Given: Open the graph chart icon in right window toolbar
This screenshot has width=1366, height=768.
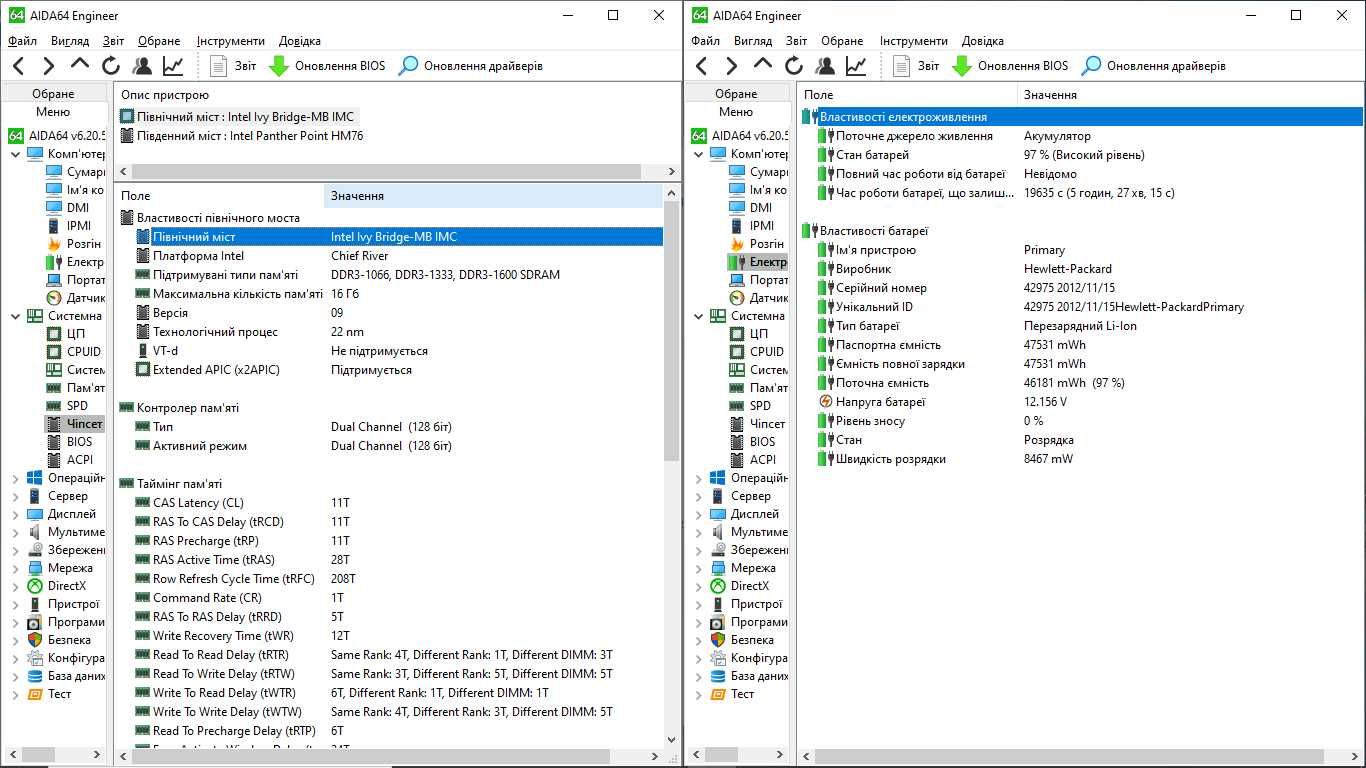Looking at the screenshot, I should click(x=856, y=66).
